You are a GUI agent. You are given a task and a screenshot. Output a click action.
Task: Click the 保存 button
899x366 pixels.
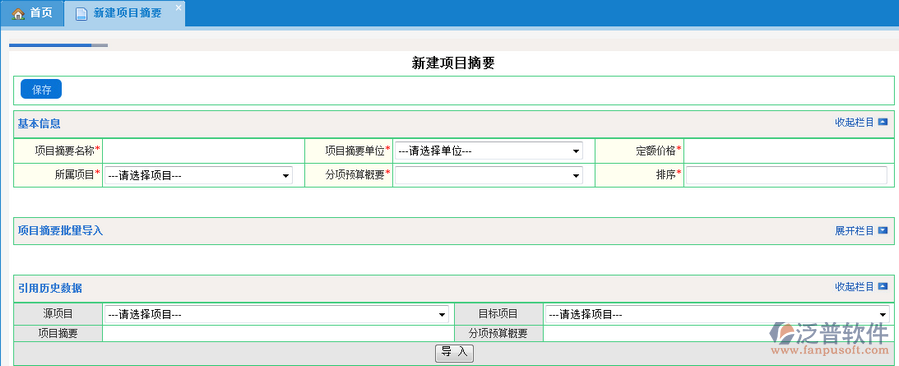coord(41,89)
